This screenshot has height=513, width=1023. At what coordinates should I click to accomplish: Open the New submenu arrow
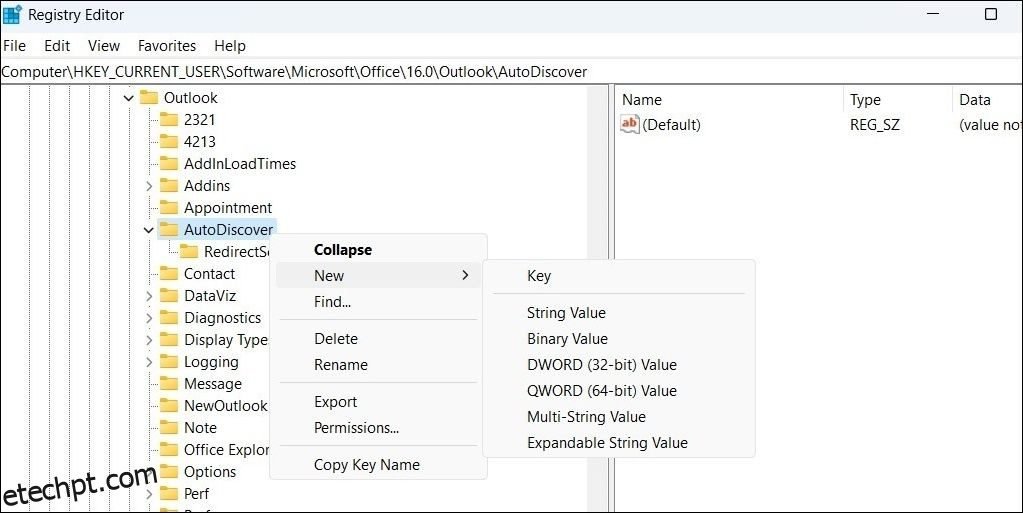465,275
